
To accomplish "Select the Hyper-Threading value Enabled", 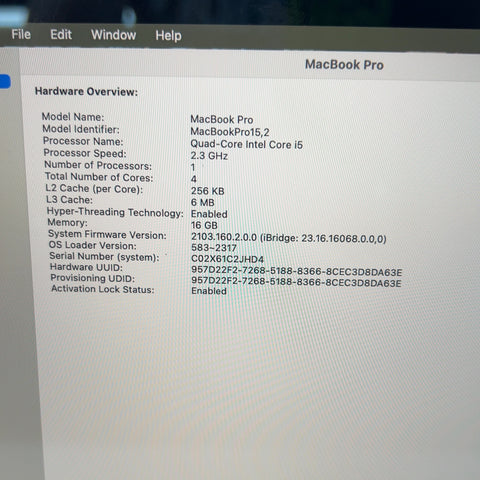I will tap(209, 214).
